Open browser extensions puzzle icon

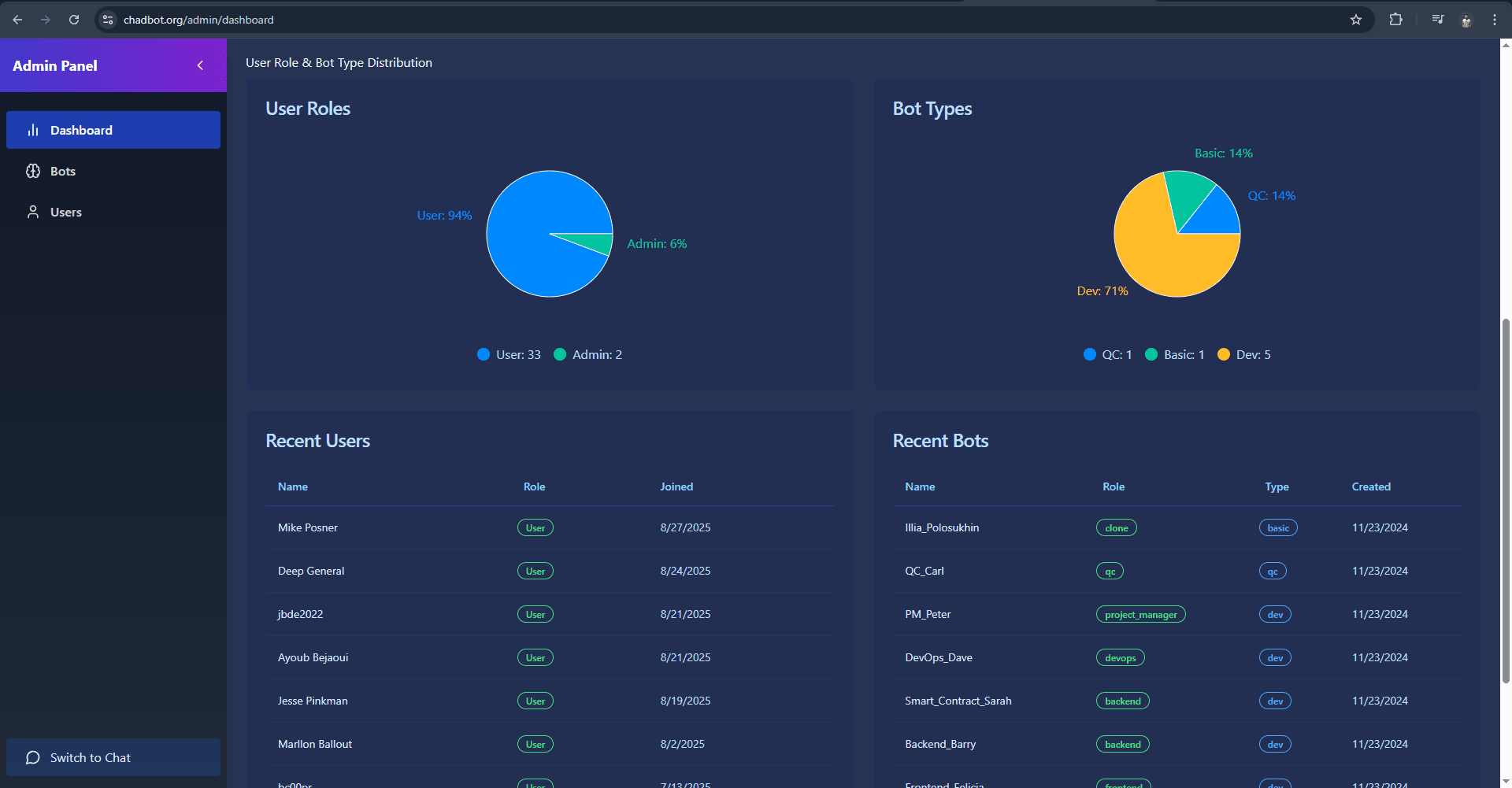(x=1396, y=20)
